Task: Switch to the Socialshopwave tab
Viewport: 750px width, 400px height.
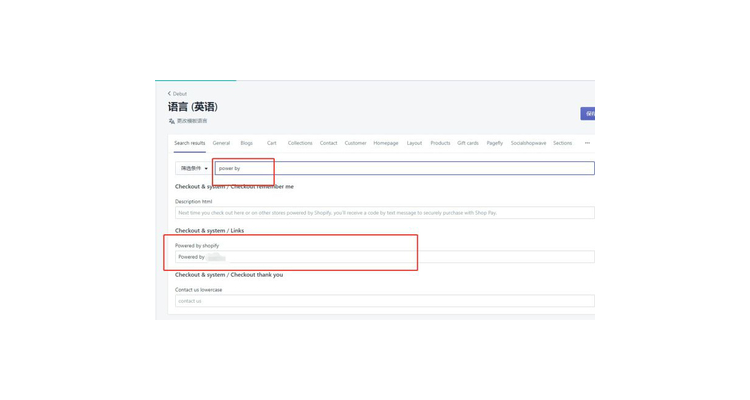Action: pos(528,143)
